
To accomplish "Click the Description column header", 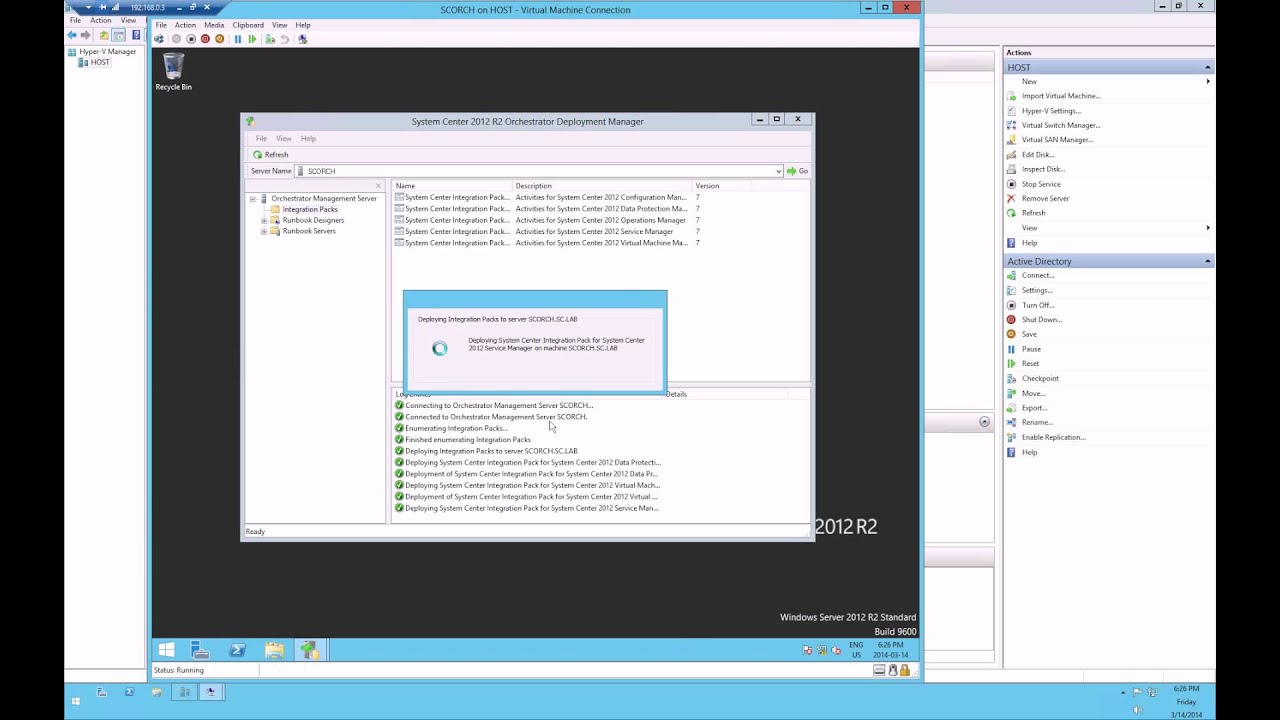I will tap(603, 186).
